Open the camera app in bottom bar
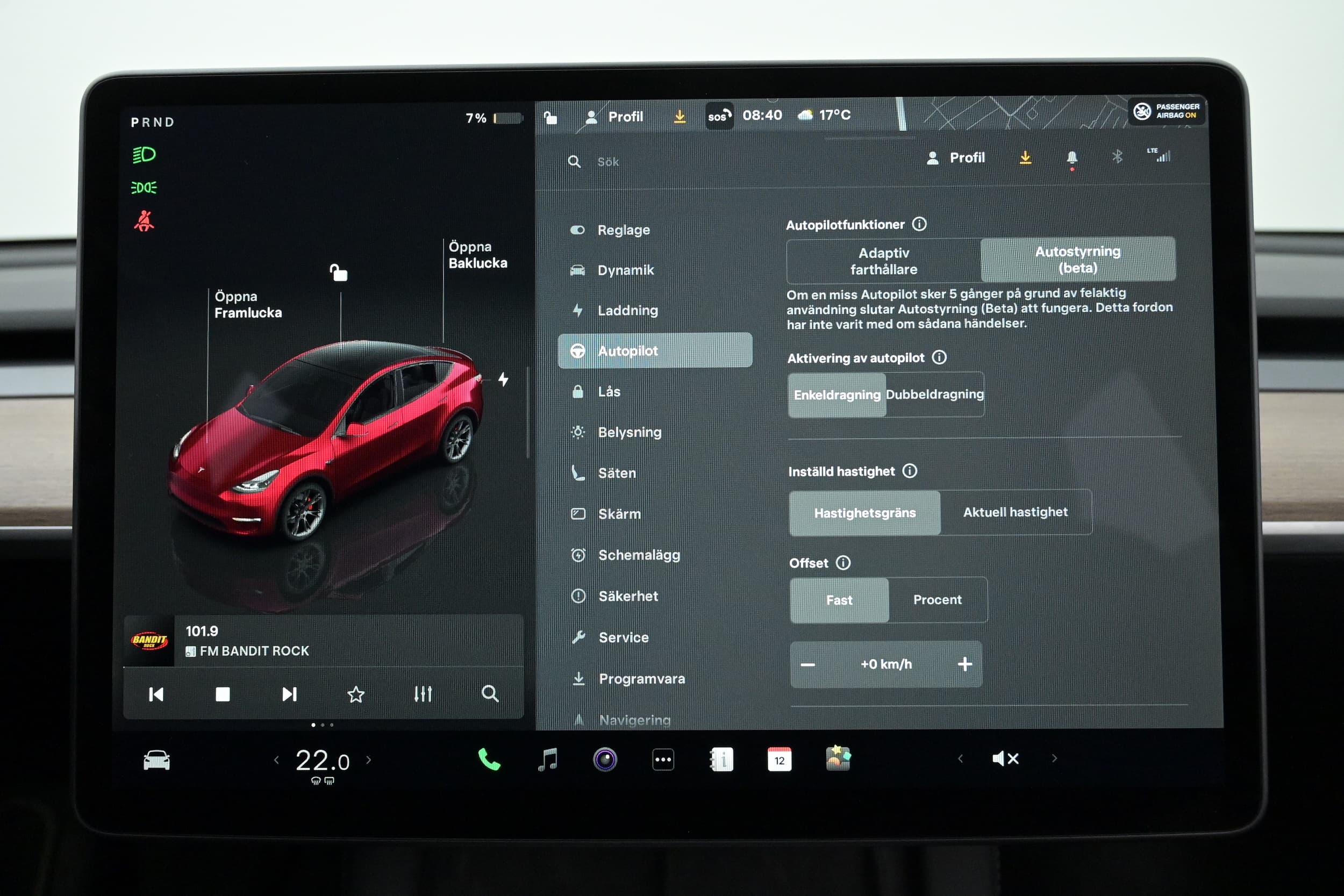The height and width of the screenshot is (896, 1344). [605, 760]
